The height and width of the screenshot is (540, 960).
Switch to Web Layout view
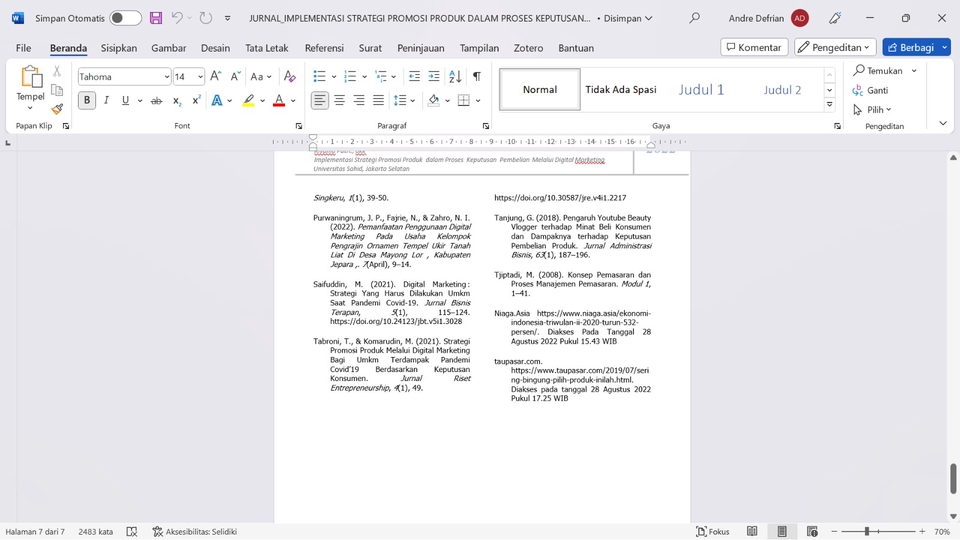click(812, 531)
